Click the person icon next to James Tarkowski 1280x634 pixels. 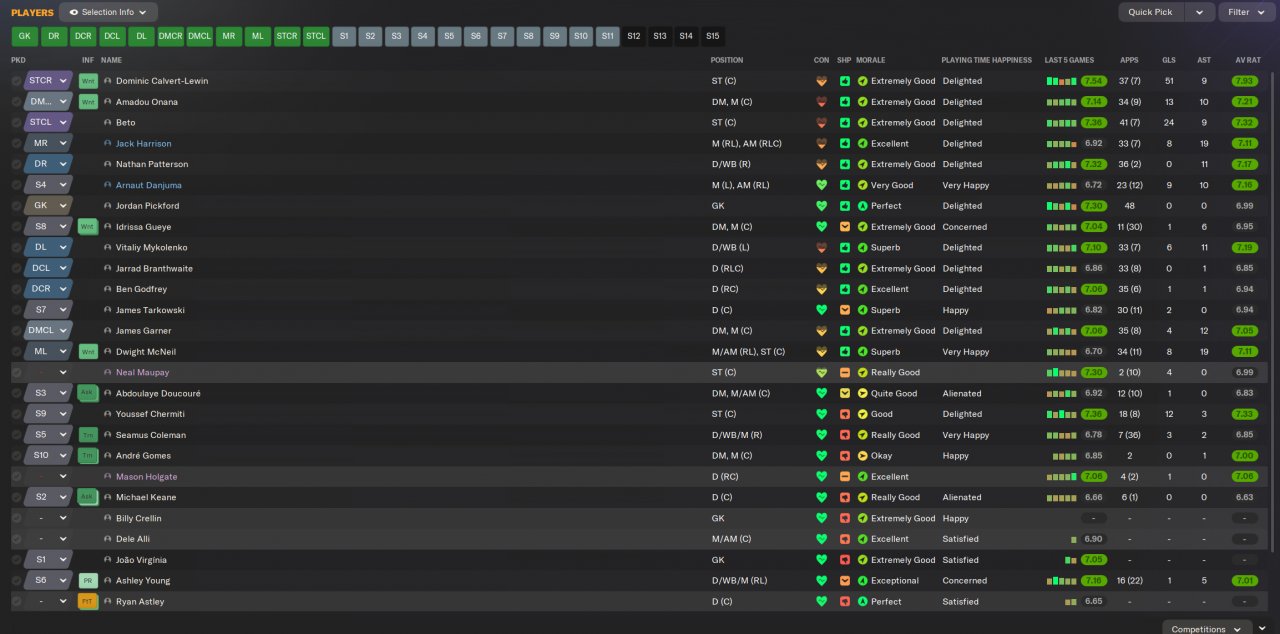pos(108,310)
